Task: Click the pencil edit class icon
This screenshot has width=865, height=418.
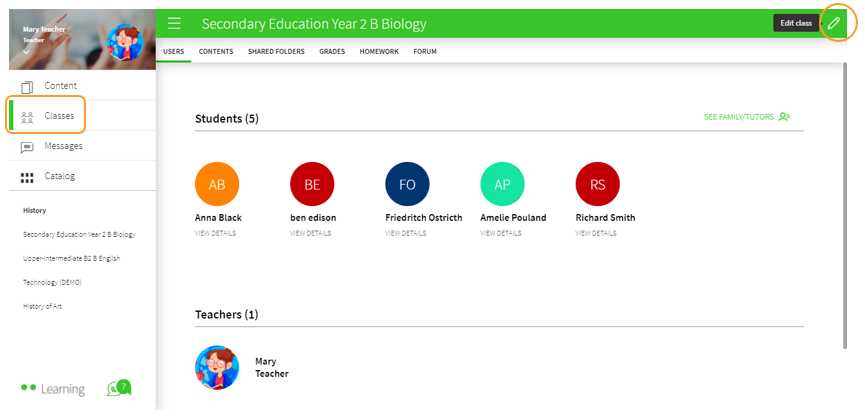Action: pyautogui.click(x=834, y=22)
